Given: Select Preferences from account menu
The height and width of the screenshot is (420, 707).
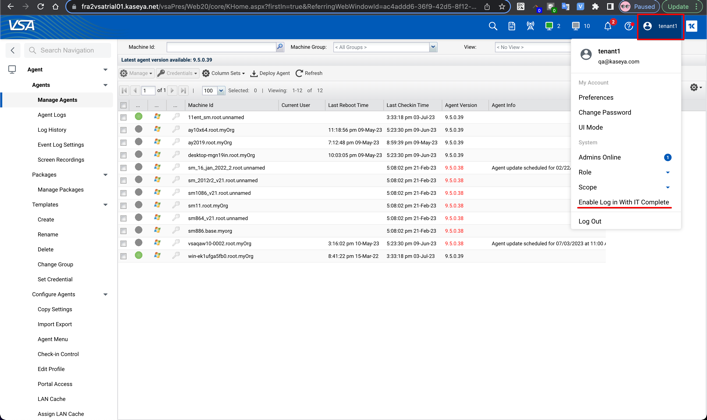Looking at the screenshot, I should point(596,98).
